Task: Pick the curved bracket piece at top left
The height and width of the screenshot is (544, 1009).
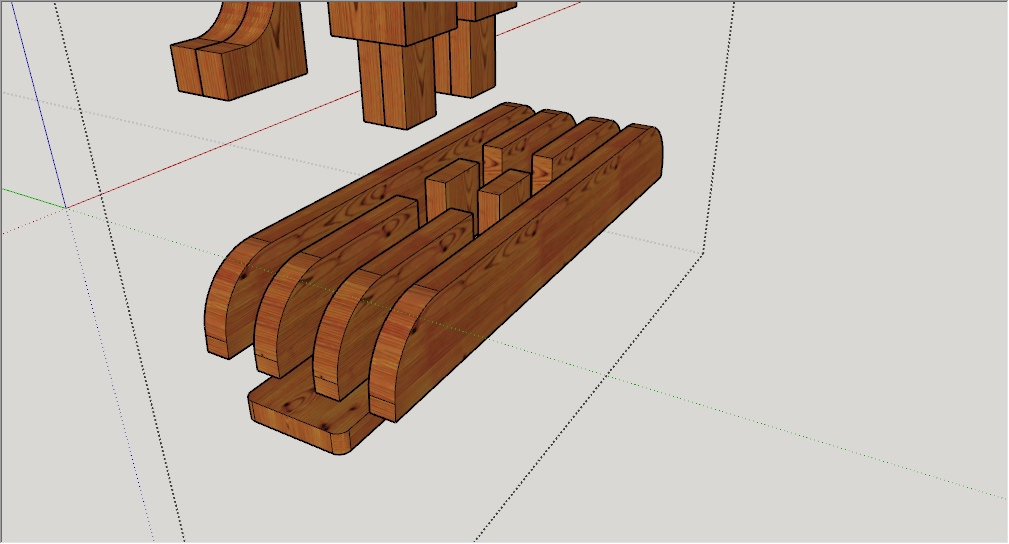Action: click(239, 52)
